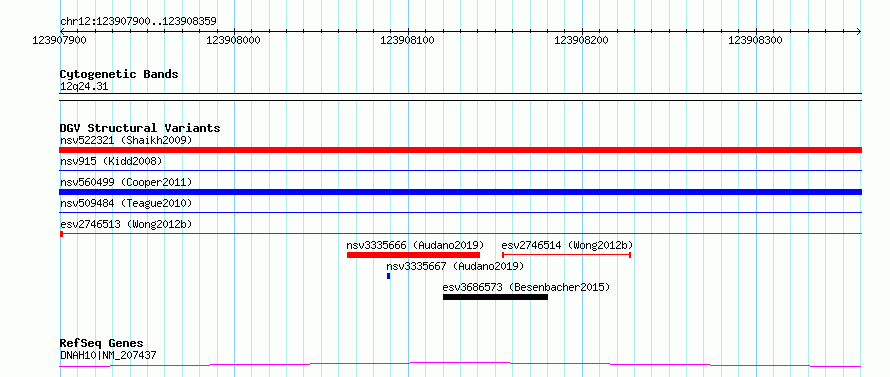Select the magenta DNAH10 gene line
The image size is (890, 377).
coord(460,365)
